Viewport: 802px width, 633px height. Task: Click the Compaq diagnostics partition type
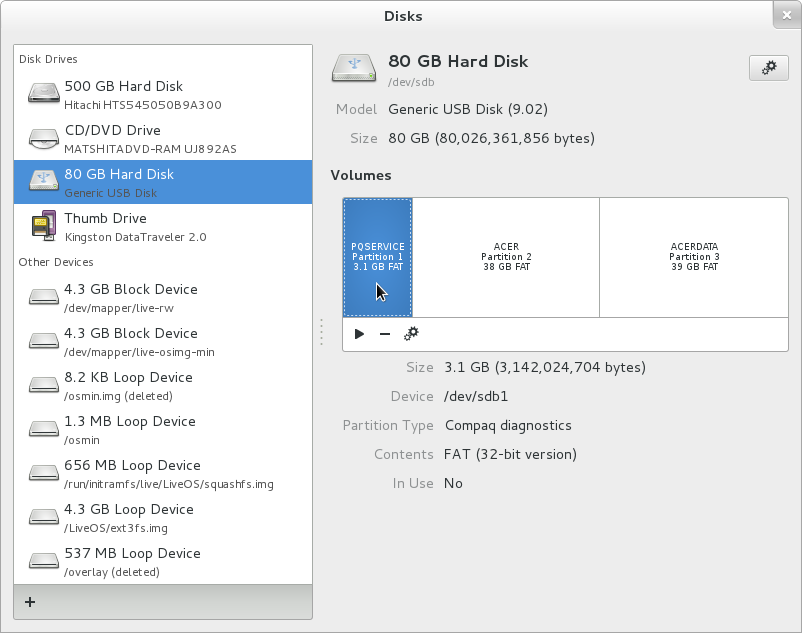[508, 425]
